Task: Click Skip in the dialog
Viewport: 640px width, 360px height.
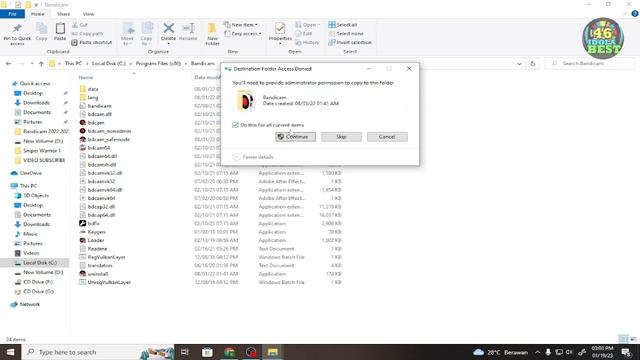Action: click(341, 137)
